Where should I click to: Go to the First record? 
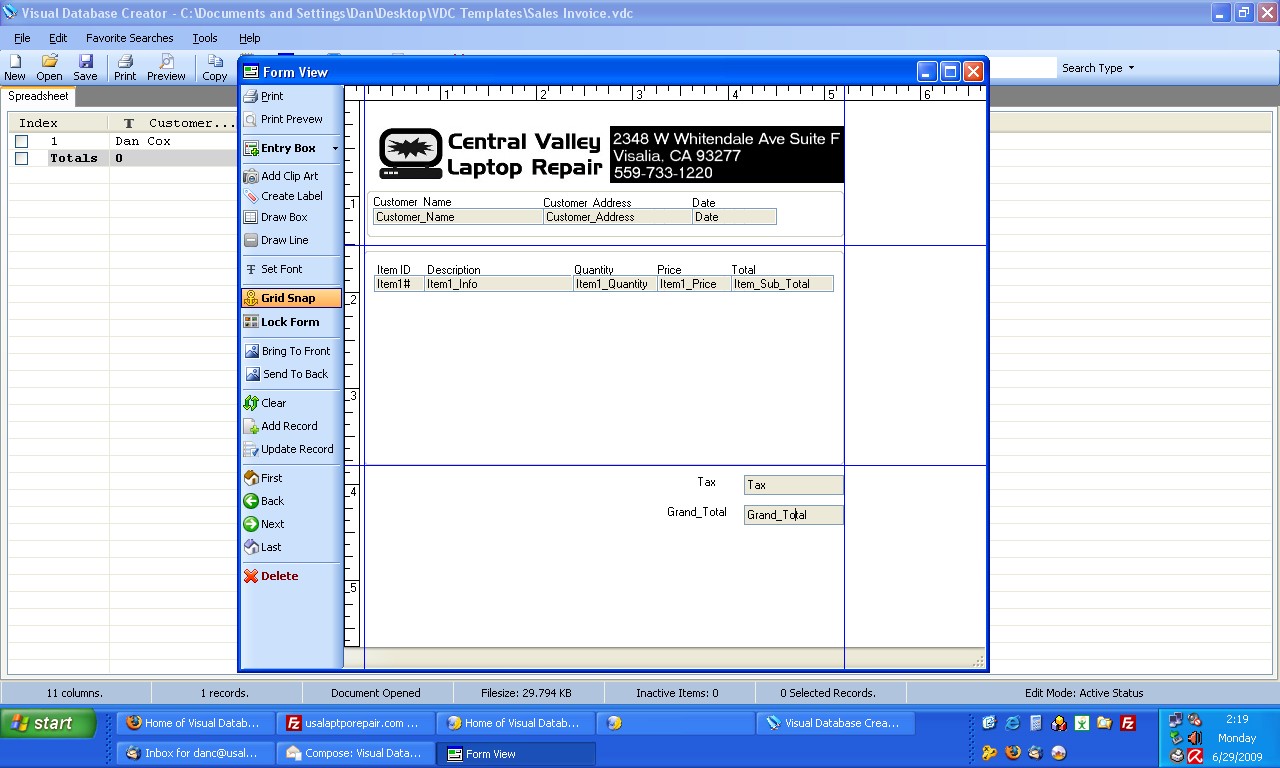pyautogui.click(x=264, y=478)
